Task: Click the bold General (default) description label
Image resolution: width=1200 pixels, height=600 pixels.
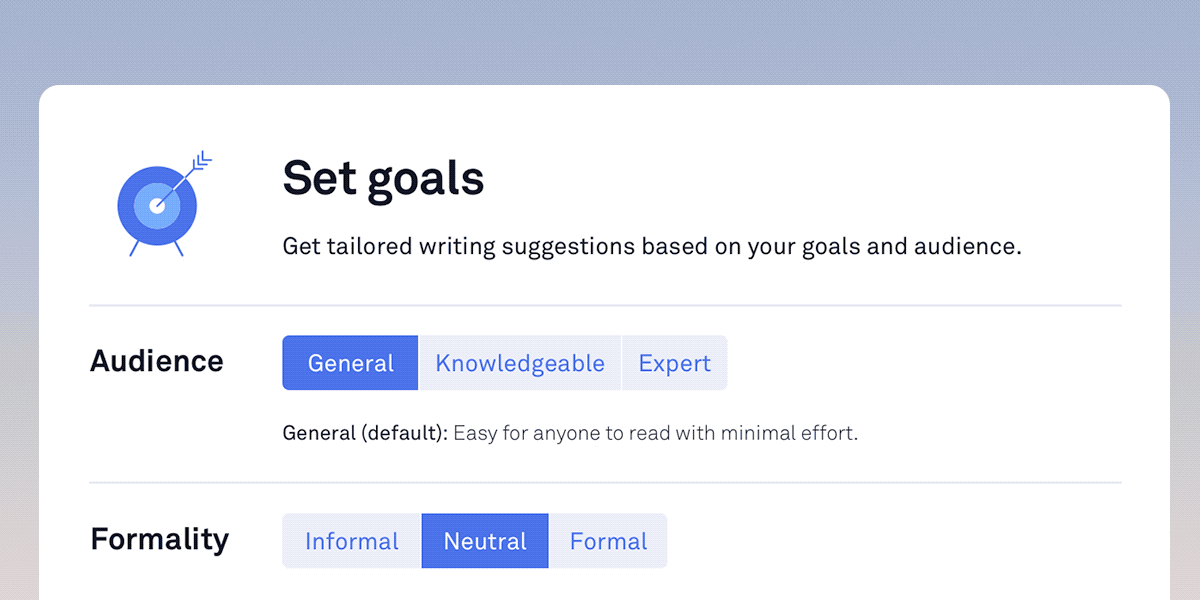Action: pos(365,434)
